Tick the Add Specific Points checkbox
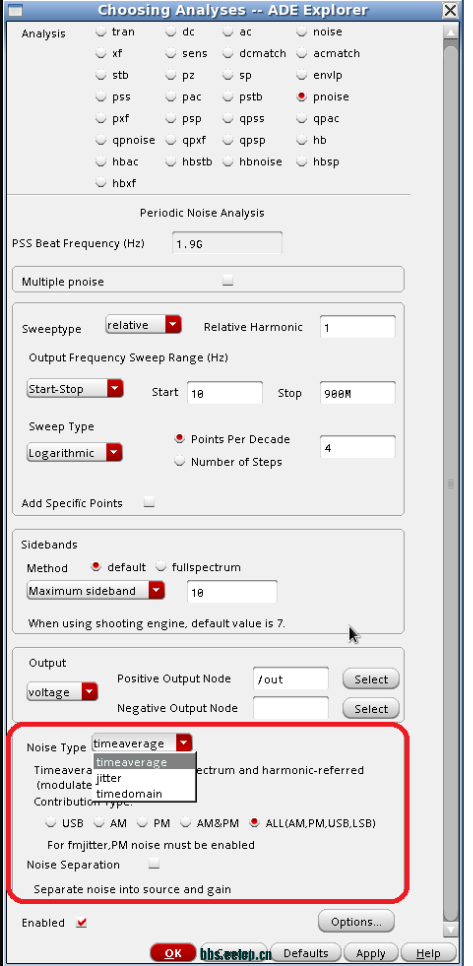The image size is (473, 966). 149,503
